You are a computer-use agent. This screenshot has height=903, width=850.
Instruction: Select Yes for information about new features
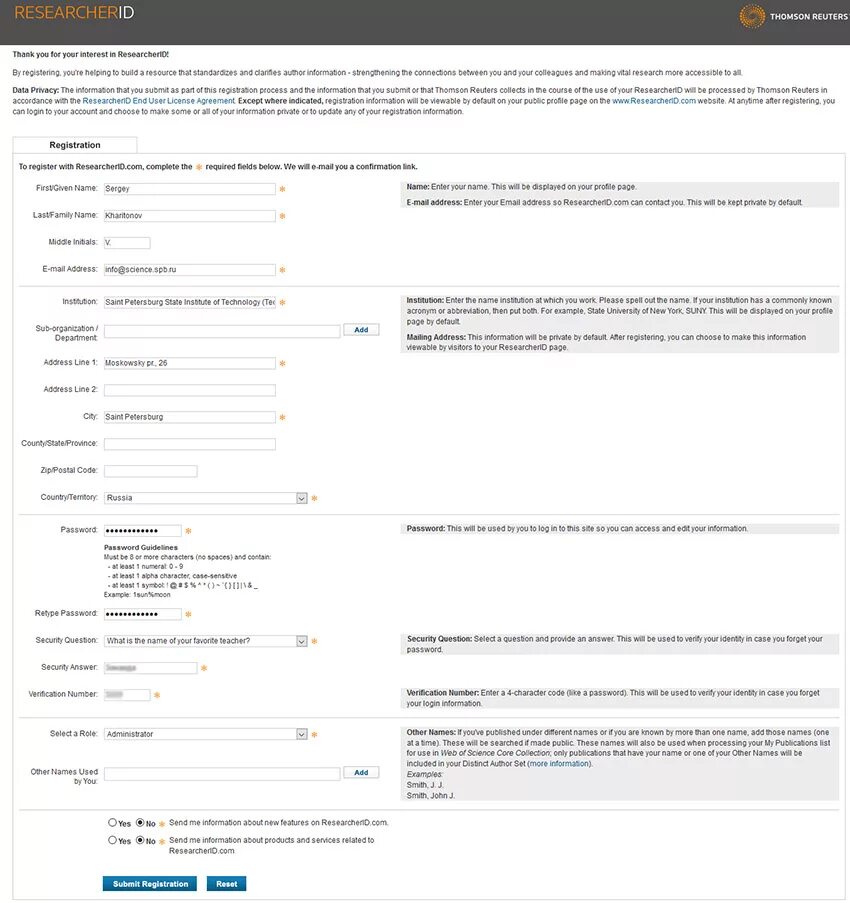coord(111,822)
